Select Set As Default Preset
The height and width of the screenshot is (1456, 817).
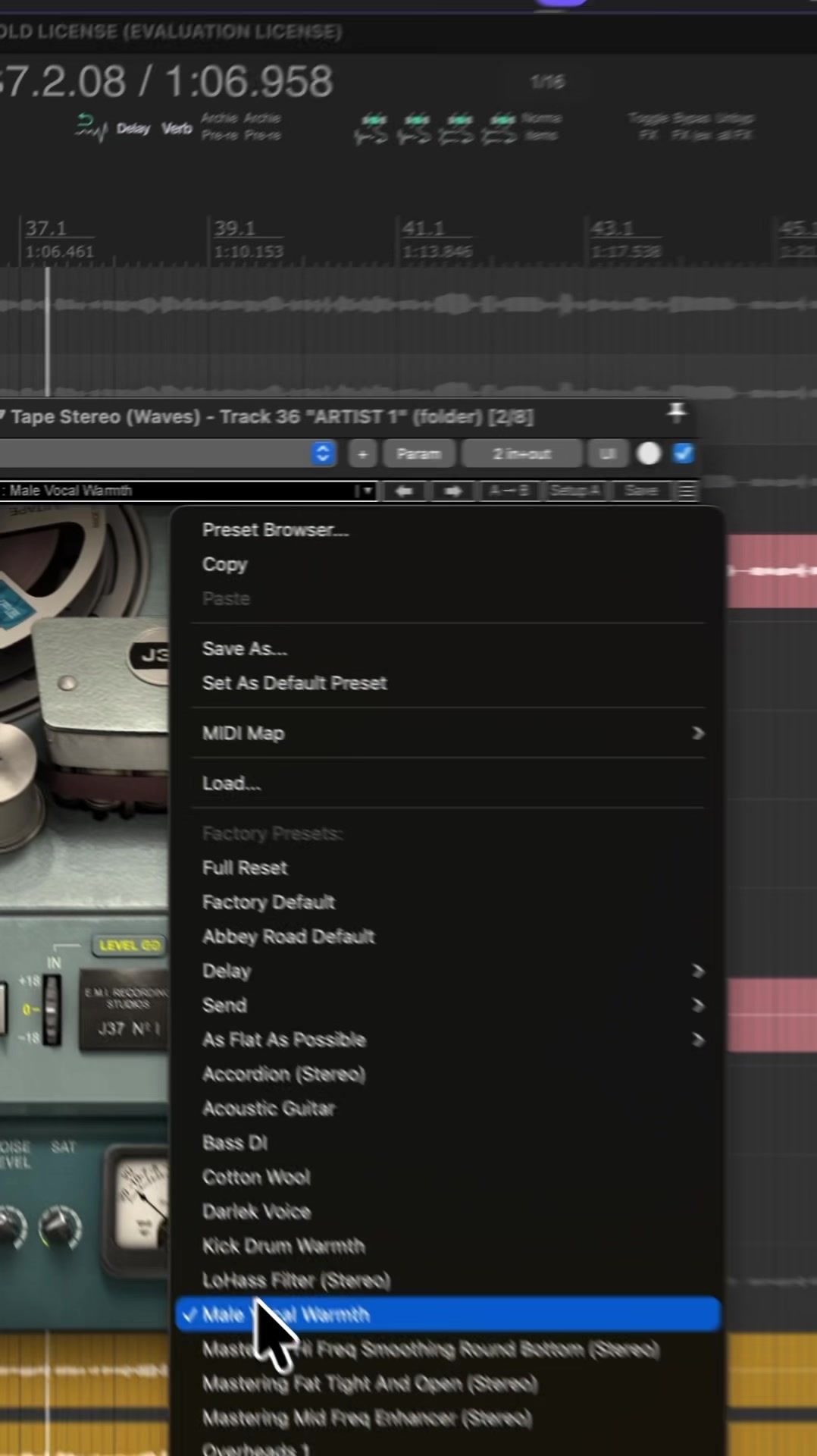447,682
